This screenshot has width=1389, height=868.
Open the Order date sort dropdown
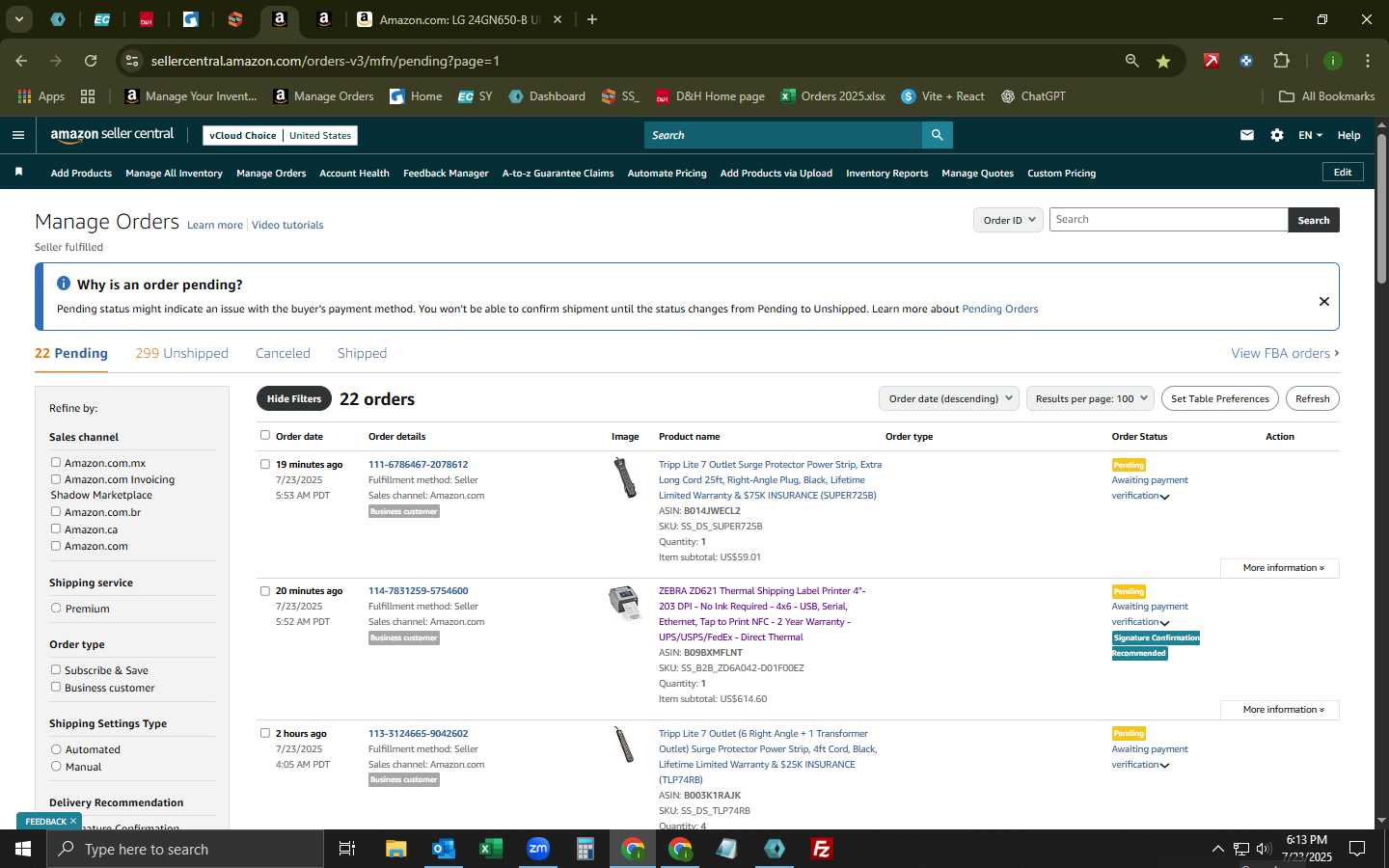(949, 398)
